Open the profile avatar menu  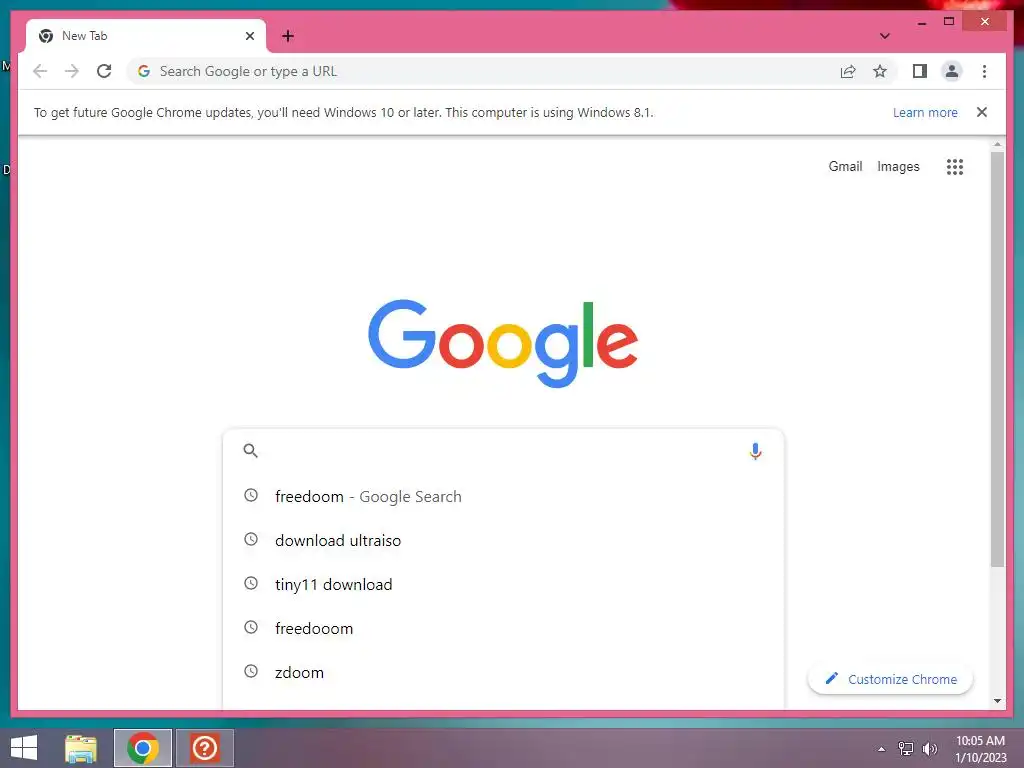(x=952, y=71)
